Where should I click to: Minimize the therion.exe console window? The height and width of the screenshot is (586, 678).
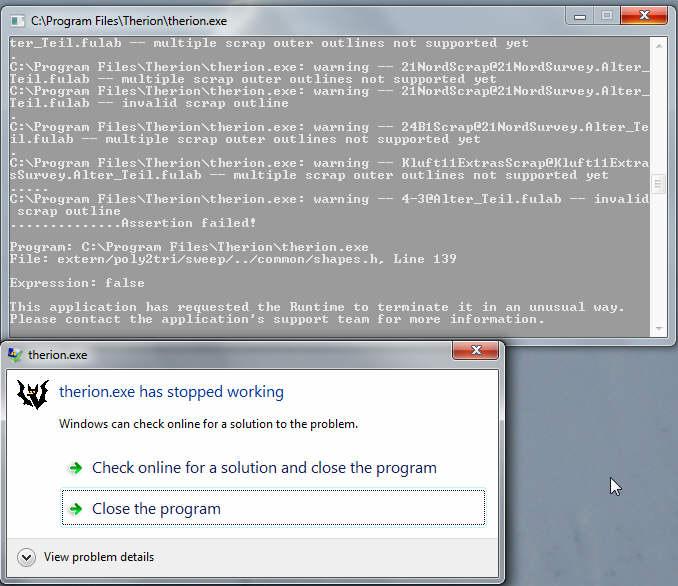click(x=580, y=16)
